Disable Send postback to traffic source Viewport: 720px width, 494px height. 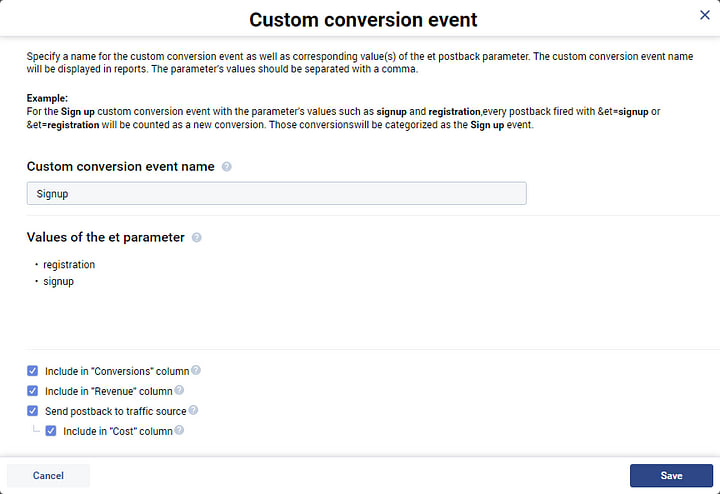click(33, 411)
